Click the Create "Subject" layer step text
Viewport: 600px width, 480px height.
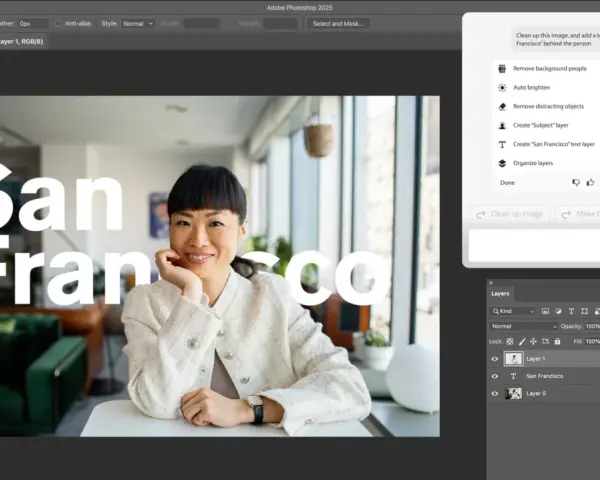(x=541, y=126)
